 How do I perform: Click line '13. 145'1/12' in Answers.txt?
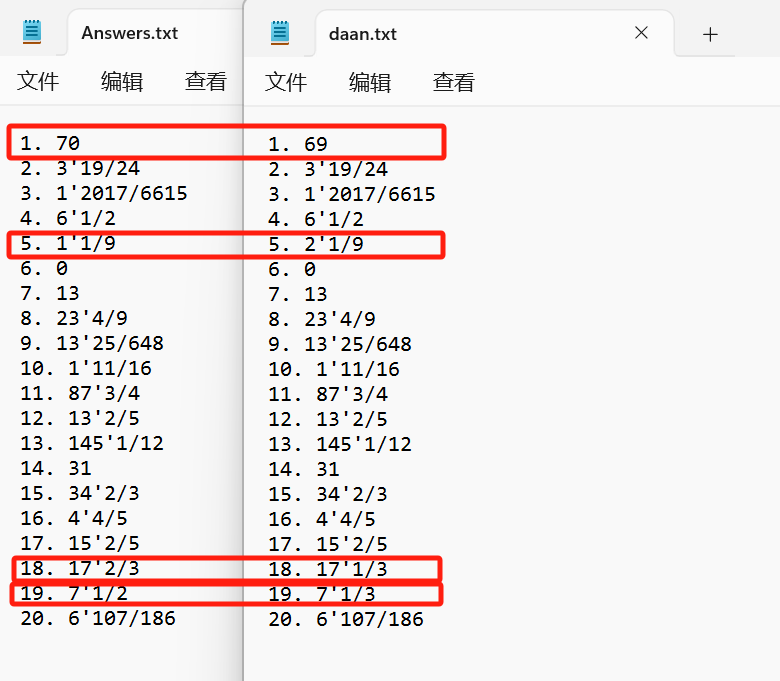tap(92, 443)
